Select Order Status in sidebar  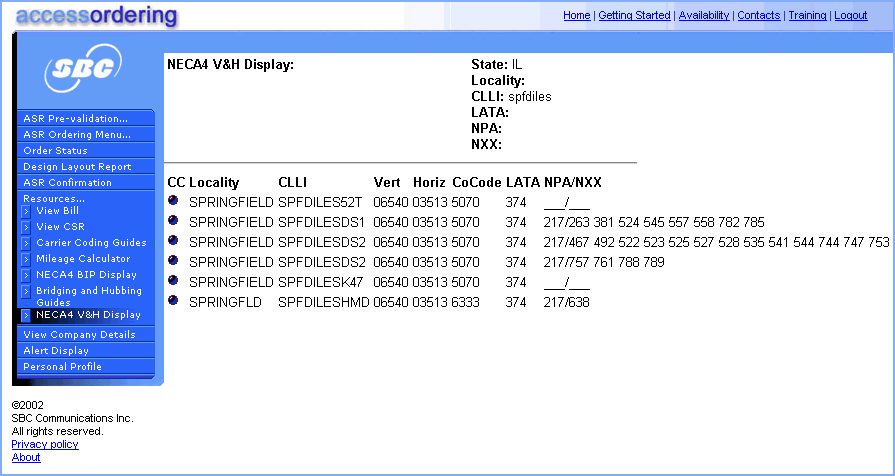tap(55, 150)
